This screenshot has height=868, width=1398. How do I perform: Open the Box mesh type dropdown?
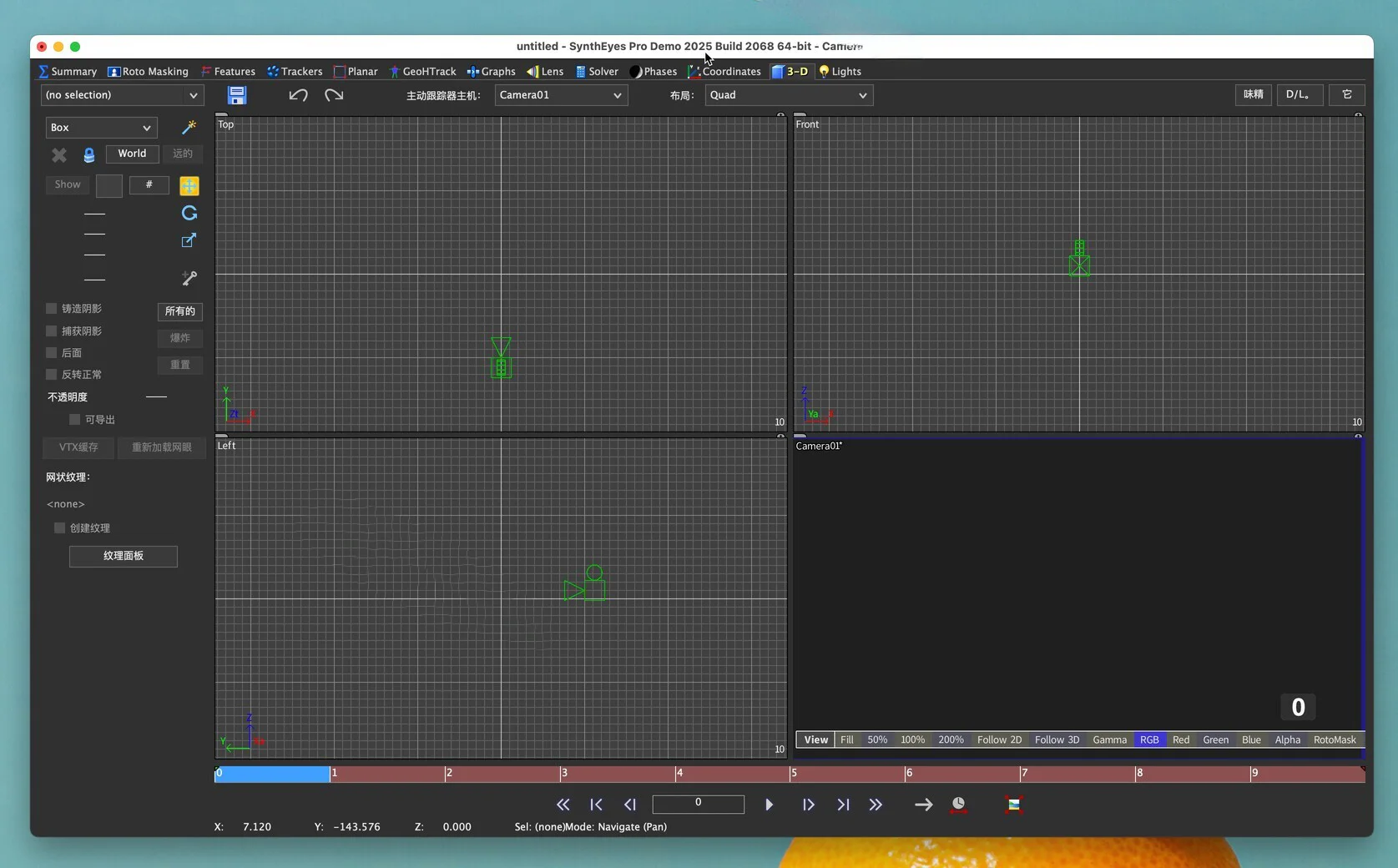pos(100,128)
